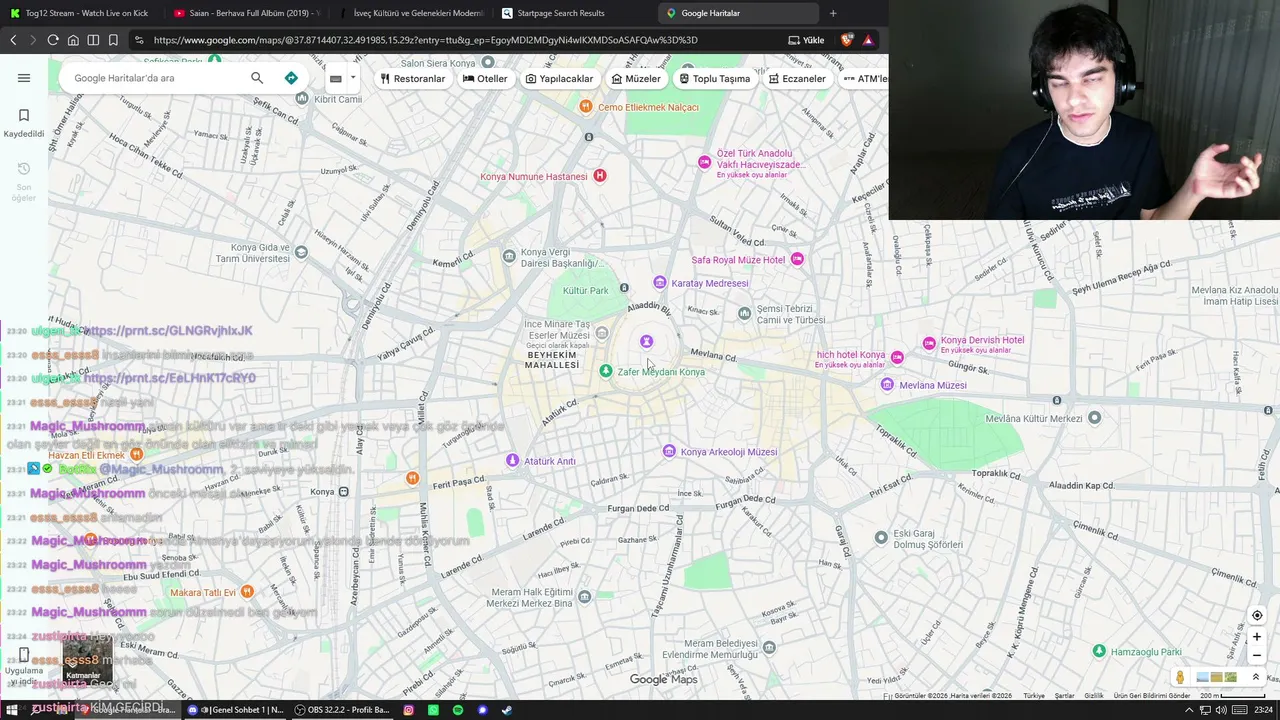1280x720 pixels.
Task: Open the Google Maps hamburger menu
Action: pos(24,78)
